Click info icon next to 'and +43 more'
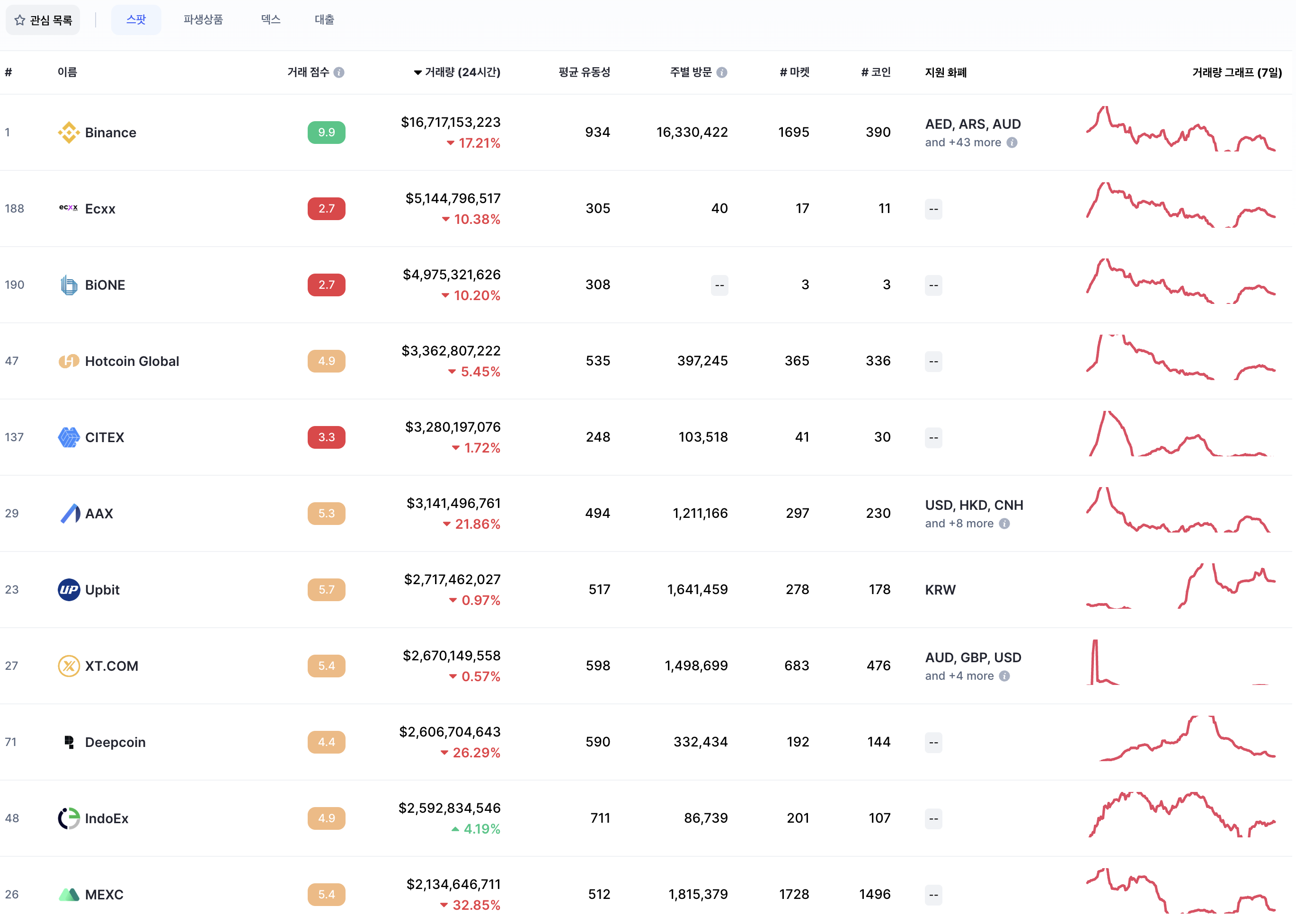Image resolution: width=1296 pixels, height=924 pixels. tap(1012, 142)
